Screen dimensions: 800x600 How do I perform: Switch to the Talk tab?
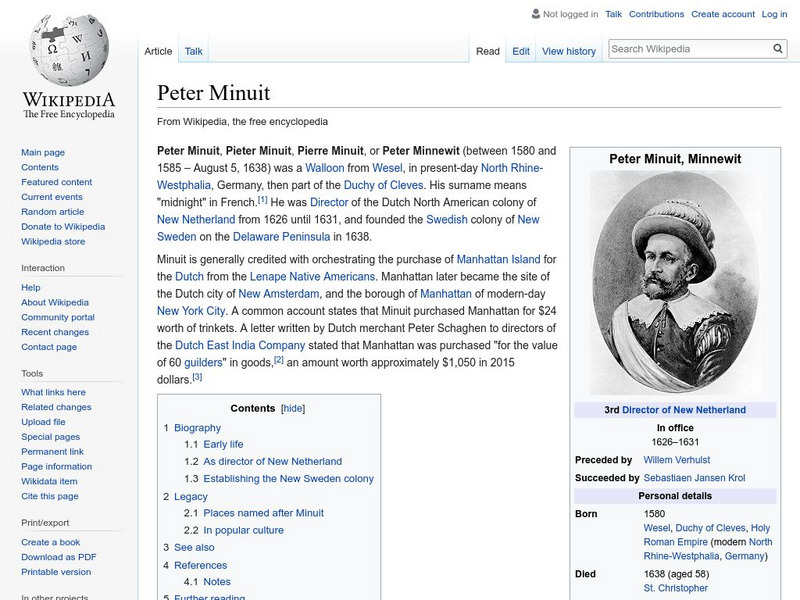[193, 50]
